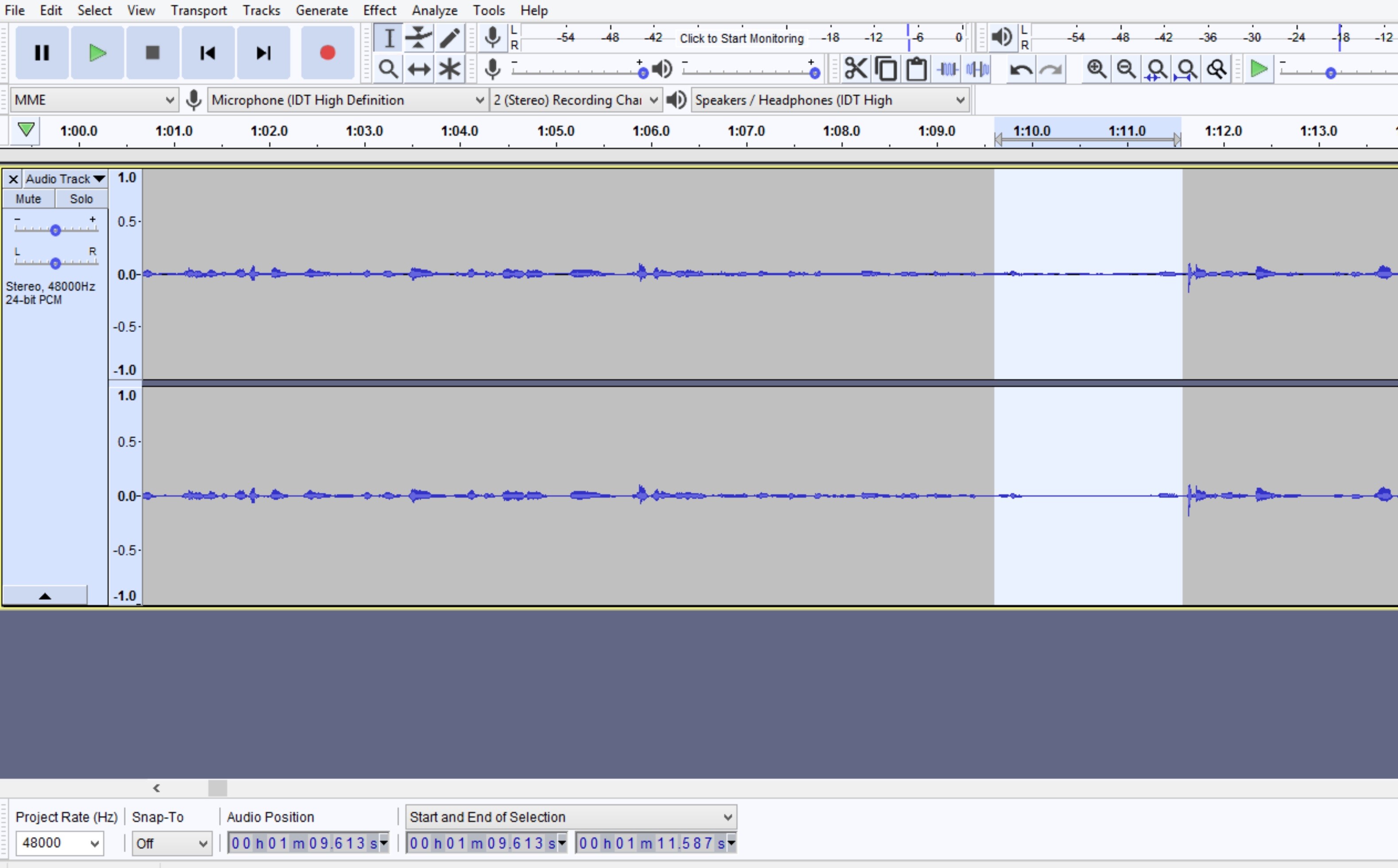Open the Microphone recording device dropdown
This screenshot has width=1398, height=868.
pos(348,100)
